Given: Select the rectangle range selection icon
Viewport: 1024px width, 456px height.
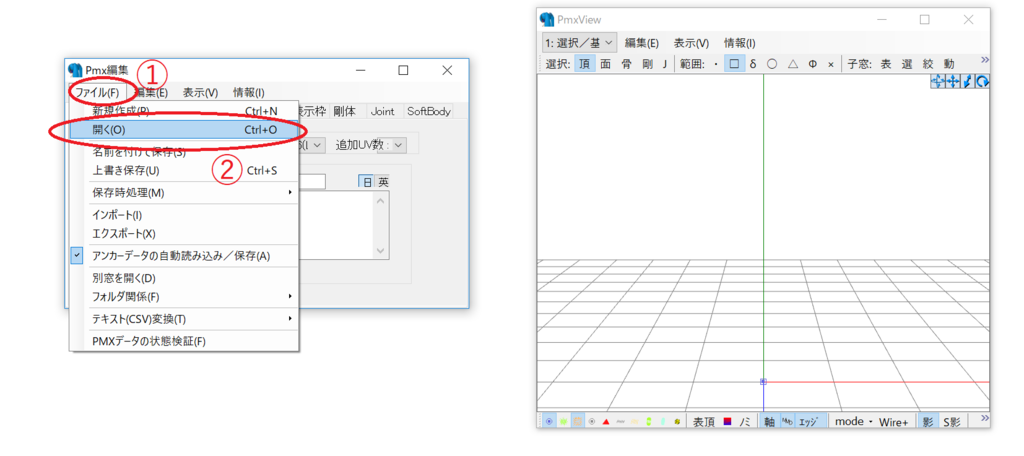Looking at the screenshot, I should coord(734,64).
